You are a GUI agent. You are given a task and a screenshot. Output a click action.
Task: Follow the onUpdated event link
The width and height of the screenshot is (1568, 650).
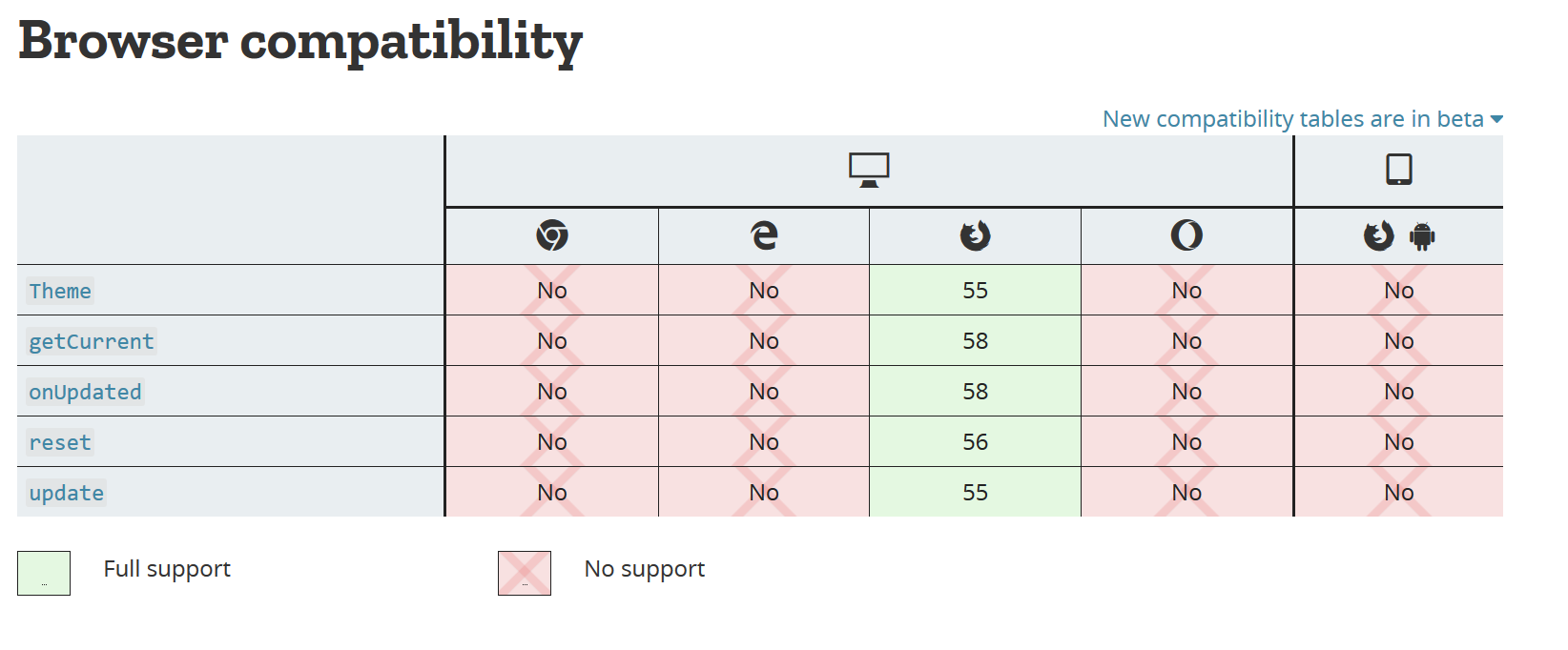(85, 392)
